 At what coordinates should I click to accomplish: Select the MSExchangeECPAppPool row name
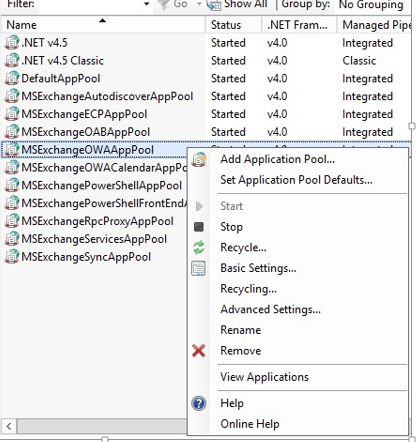[84, 114]
